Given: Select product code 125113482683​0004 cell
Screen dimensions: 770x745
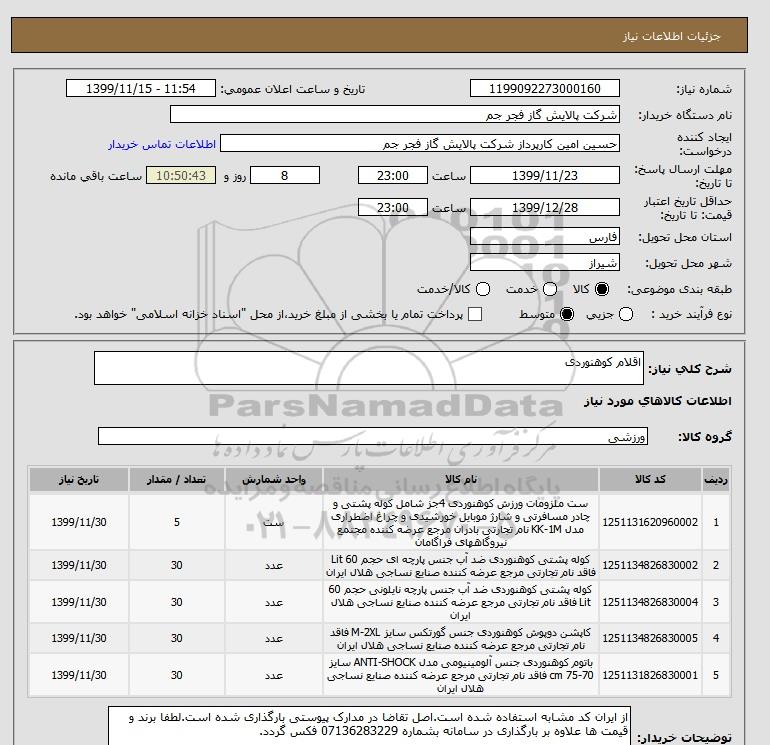Looking at the screenshot, I should click(x=650, y=602).
